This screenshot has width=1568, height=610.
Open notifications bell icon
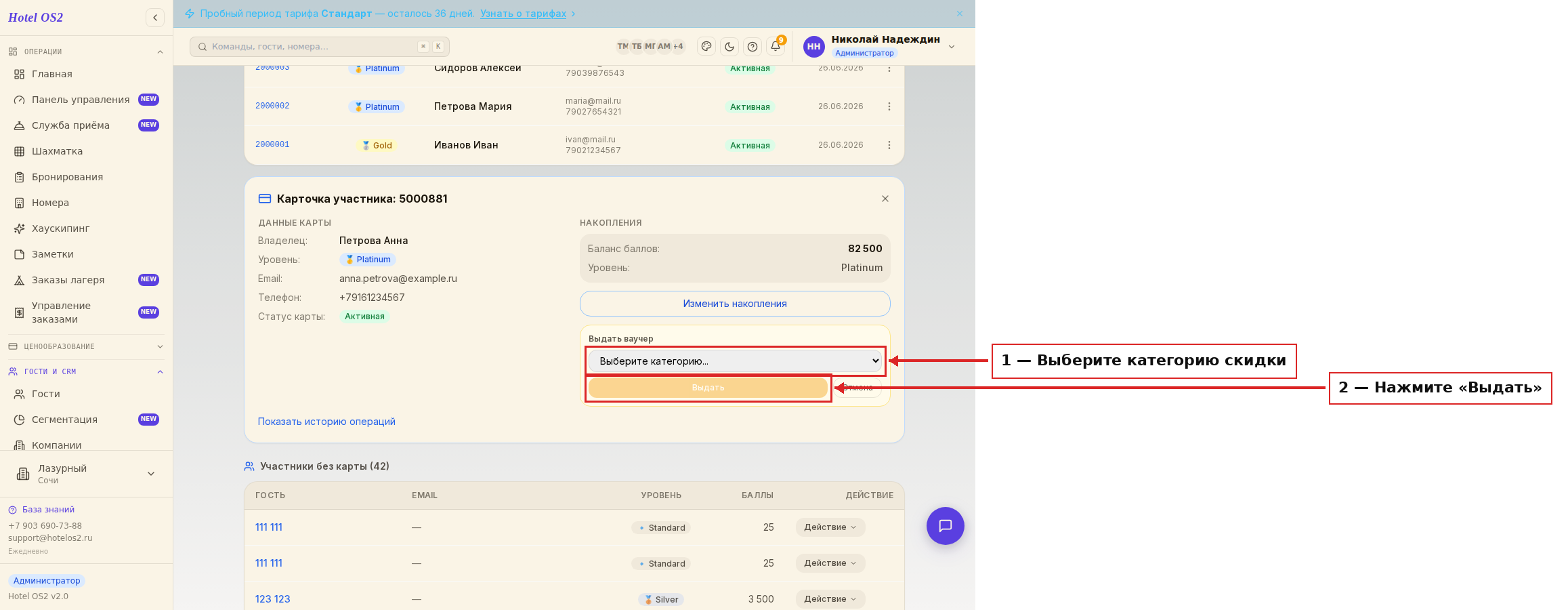pos(776,46)
